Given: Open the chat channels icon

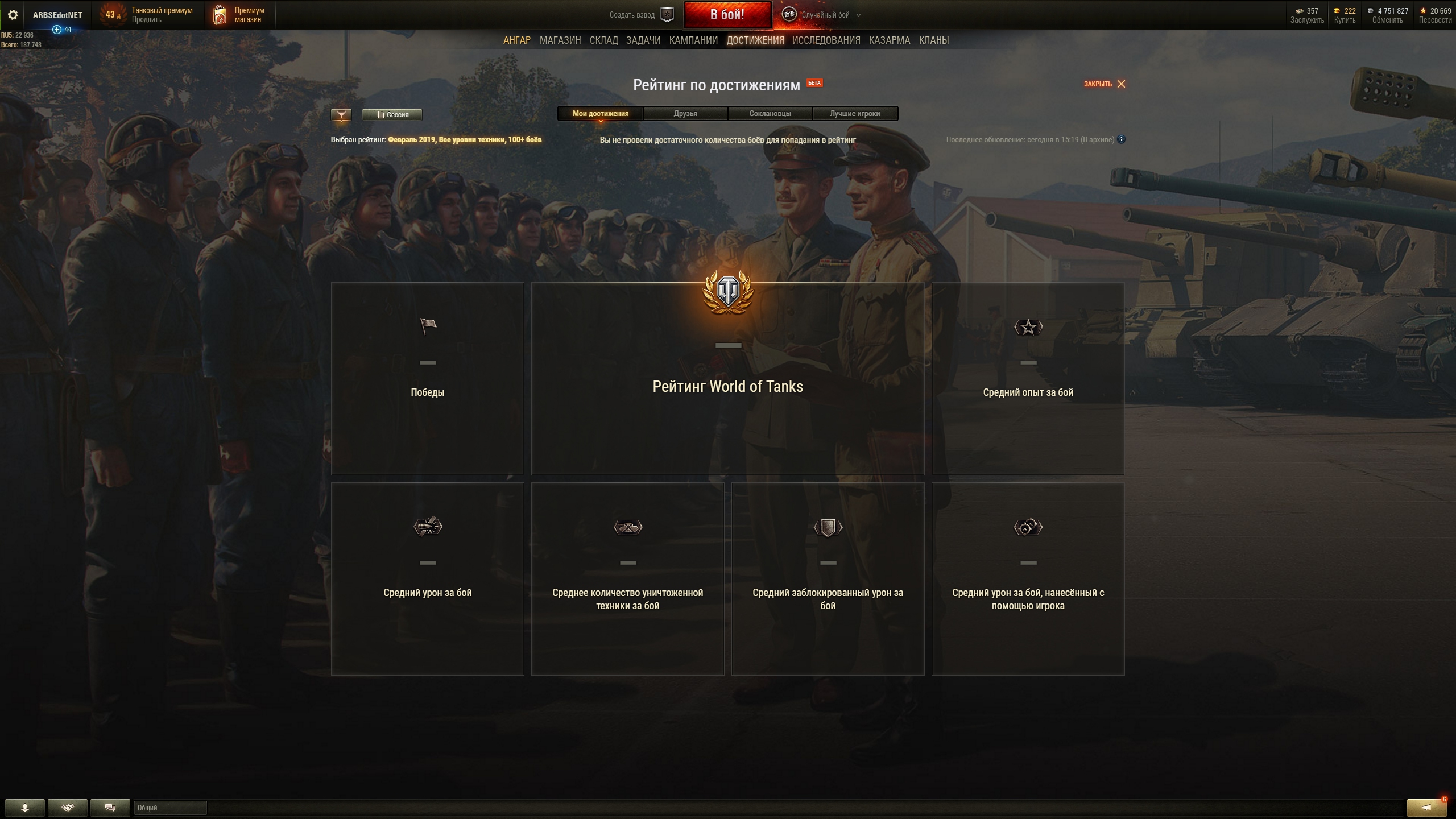Looking at the screenshot, I should (110, 808).
